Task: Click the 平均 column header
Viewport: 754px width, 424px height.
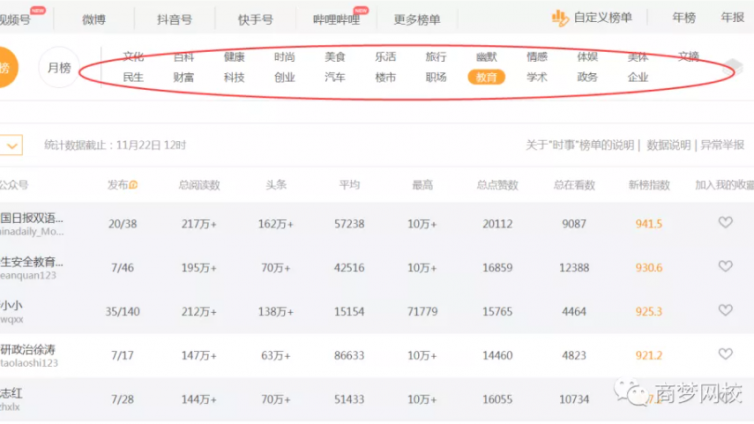Action: 350,185
